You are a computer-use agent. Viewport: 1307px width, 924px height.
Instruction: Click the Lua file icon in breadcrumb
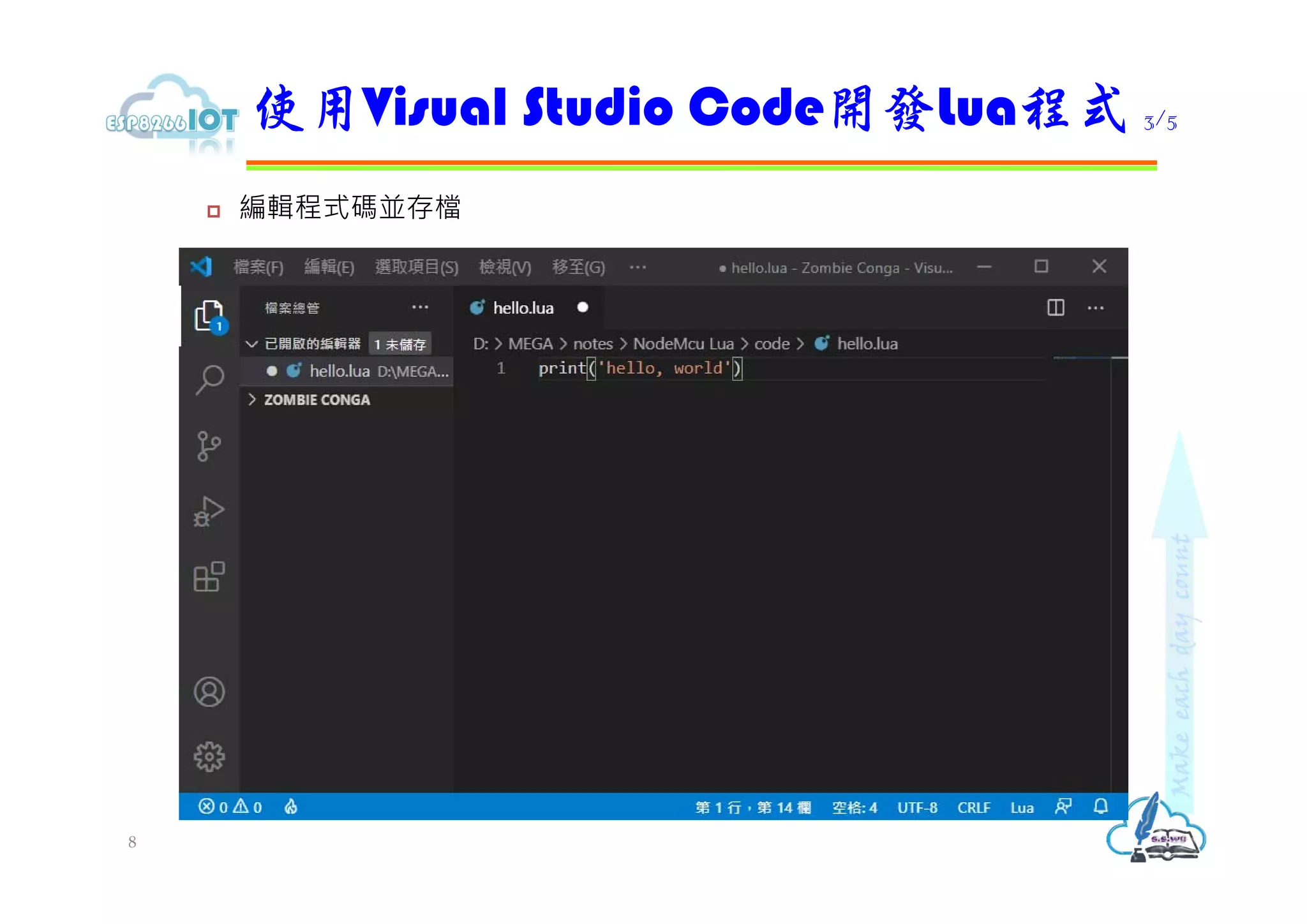pyautogui.click(x=822, y=343)
